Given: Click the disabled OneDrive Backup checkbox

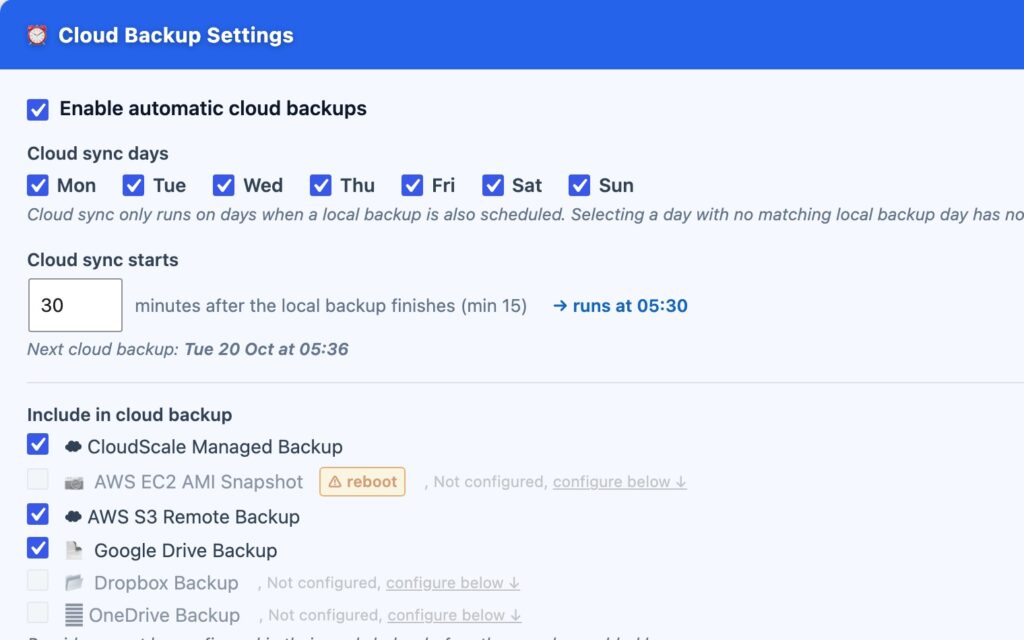Looking at the screenshot, I should click(38, 613).
